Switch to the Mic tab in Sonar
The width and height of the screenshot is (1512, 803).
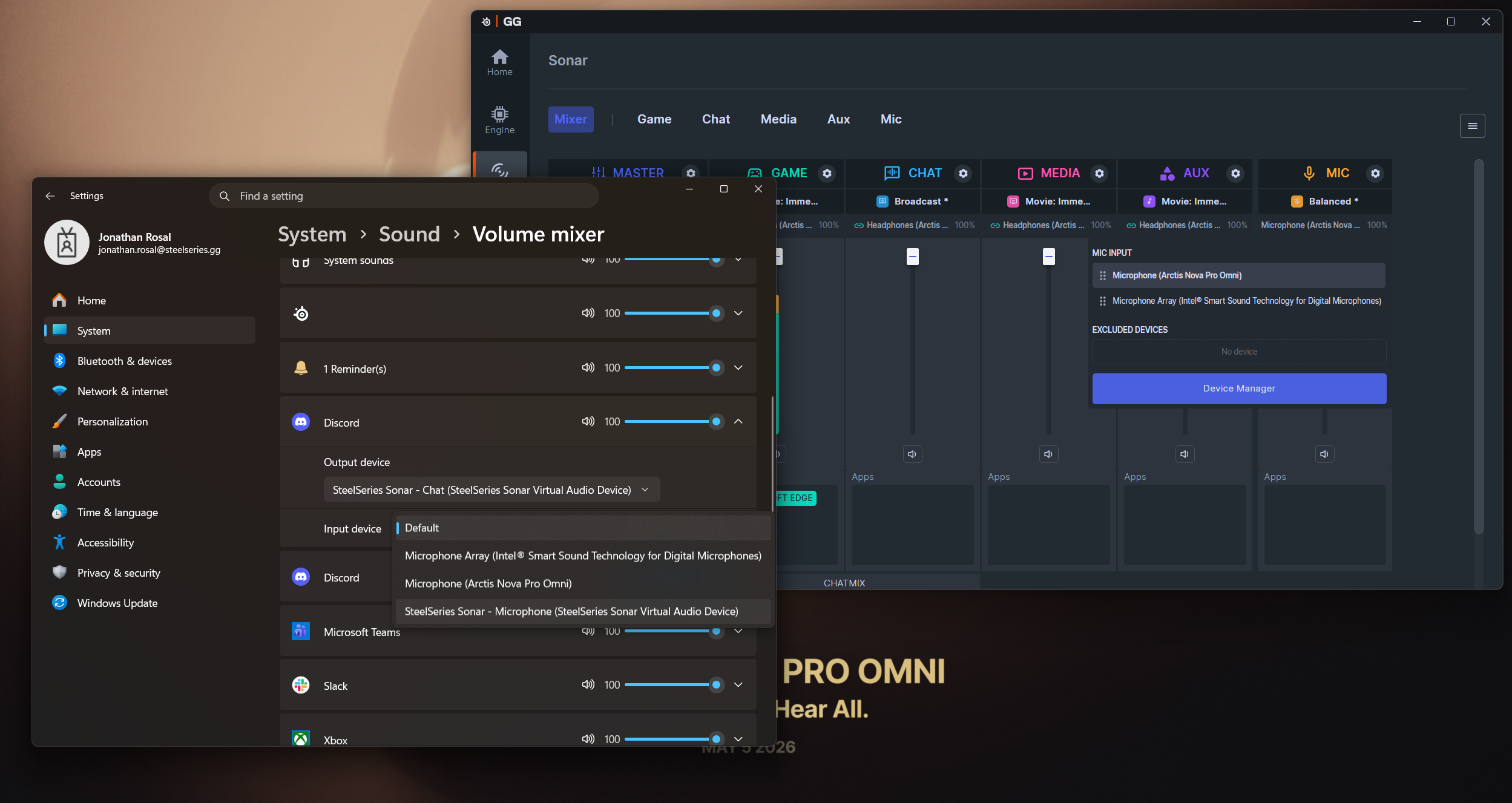click(x=891, y=119)
